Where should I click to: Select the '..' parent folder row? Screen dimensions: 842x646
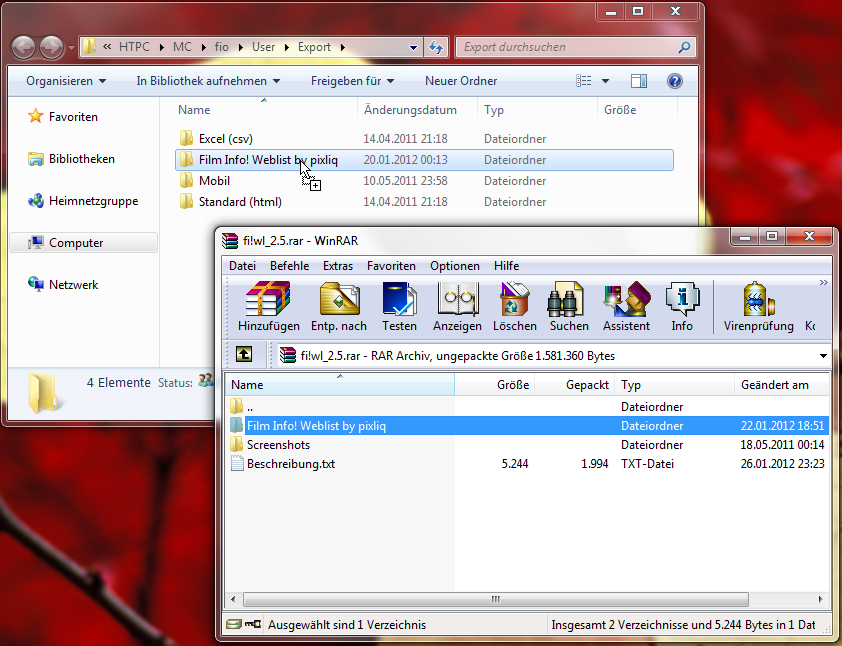527,407
